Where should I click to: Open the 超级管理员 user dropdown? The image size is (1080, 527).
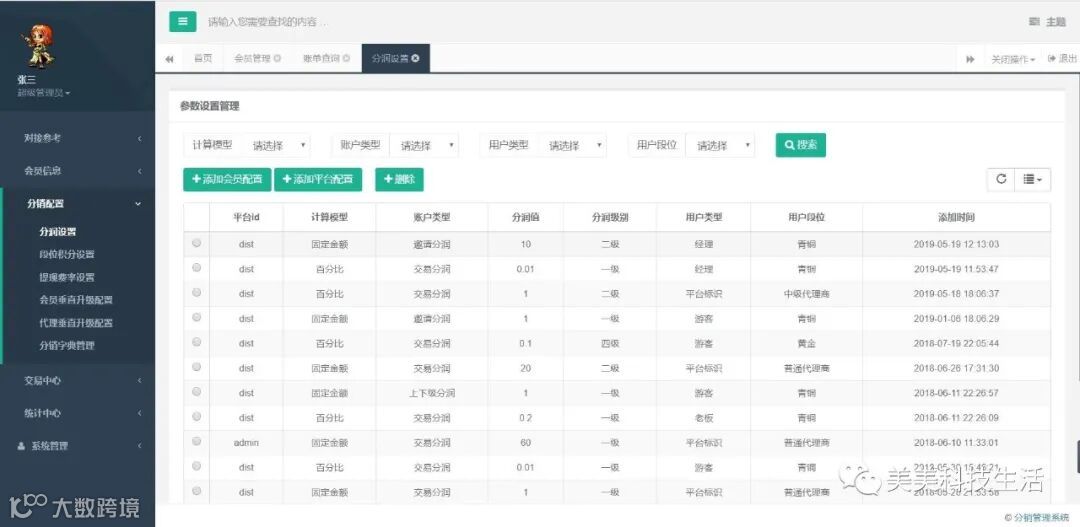click(x=44, y=93)
